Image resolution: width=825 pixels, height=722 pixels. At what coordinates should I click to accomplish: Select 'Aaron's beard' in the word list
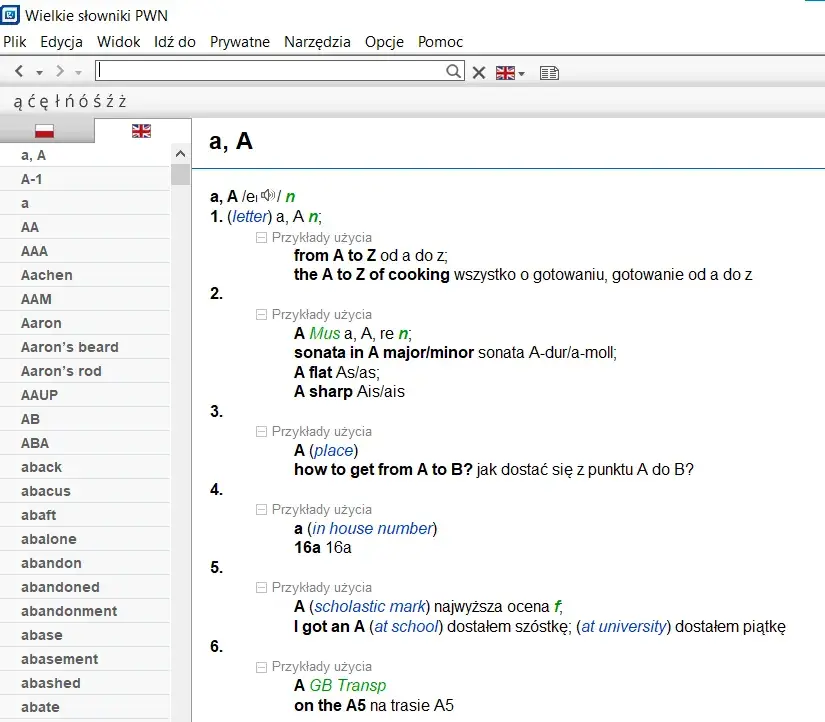tap(85, 347)
